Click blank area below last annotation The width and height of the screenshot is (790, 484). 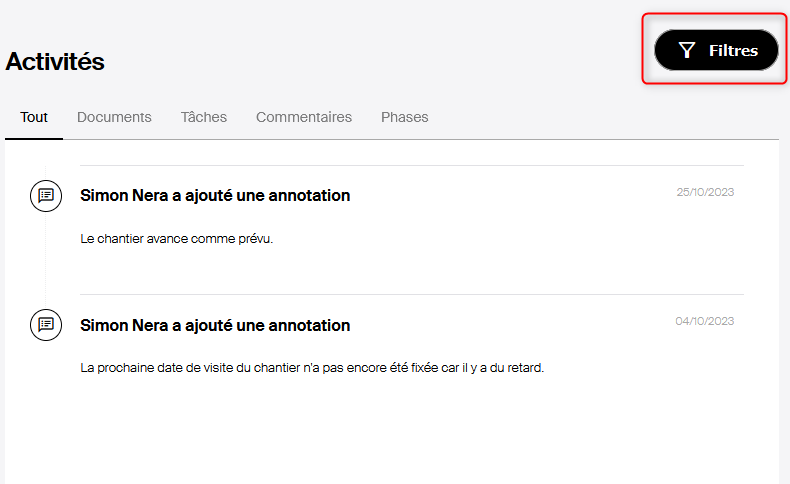pyautogui.click(x=393, y=433)
